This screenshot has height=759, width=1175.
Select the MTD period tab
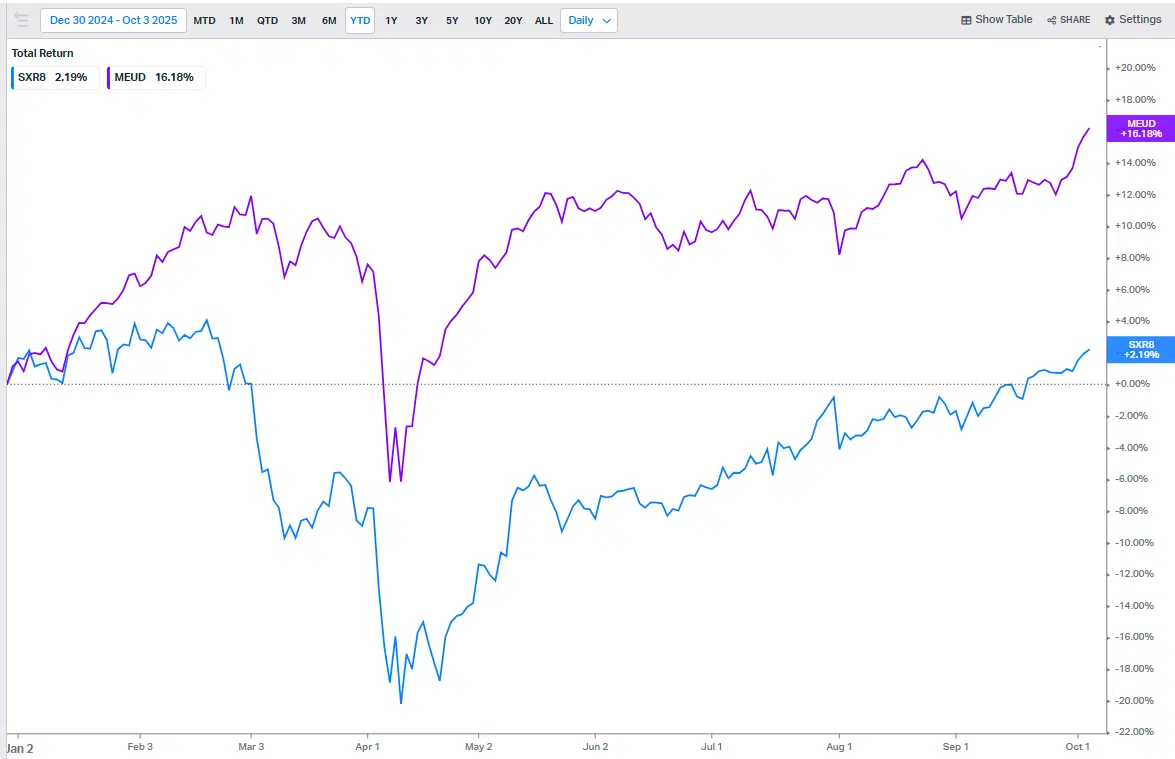[x=204, y=20]
